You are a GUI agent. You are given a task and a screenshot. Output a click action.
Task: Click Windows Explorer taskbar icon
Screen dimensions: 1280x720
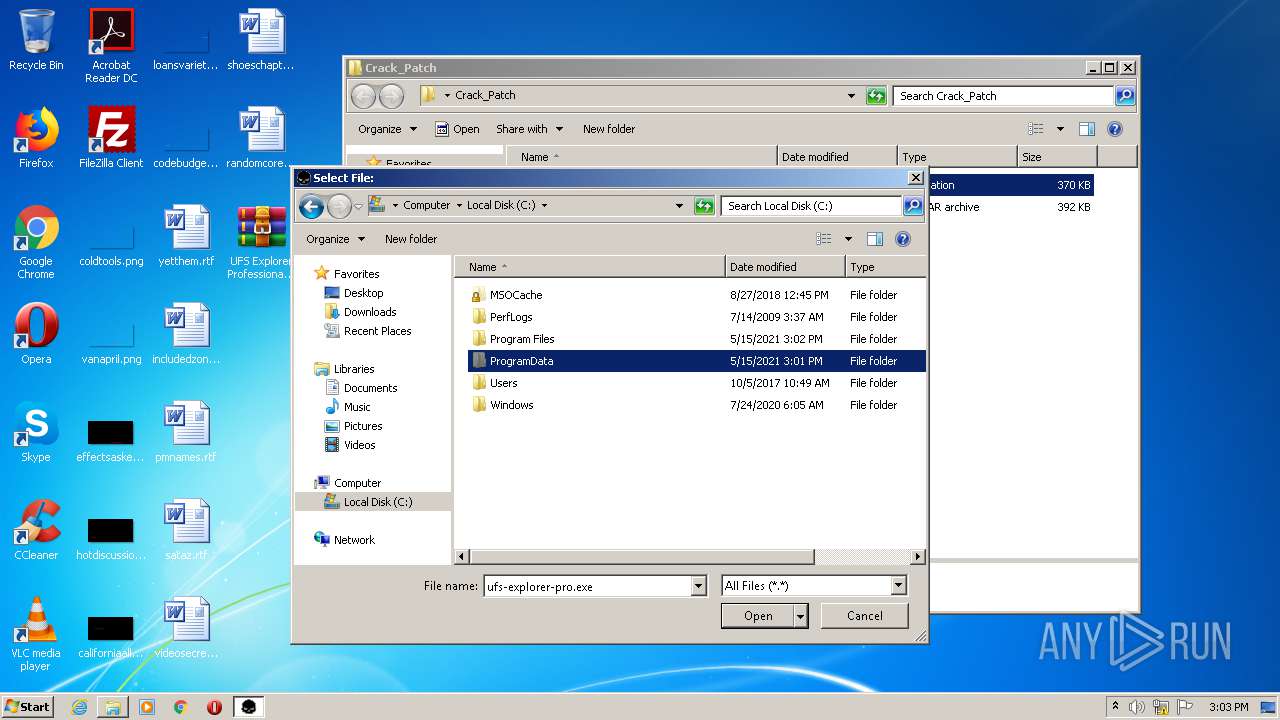pos(113,707)
